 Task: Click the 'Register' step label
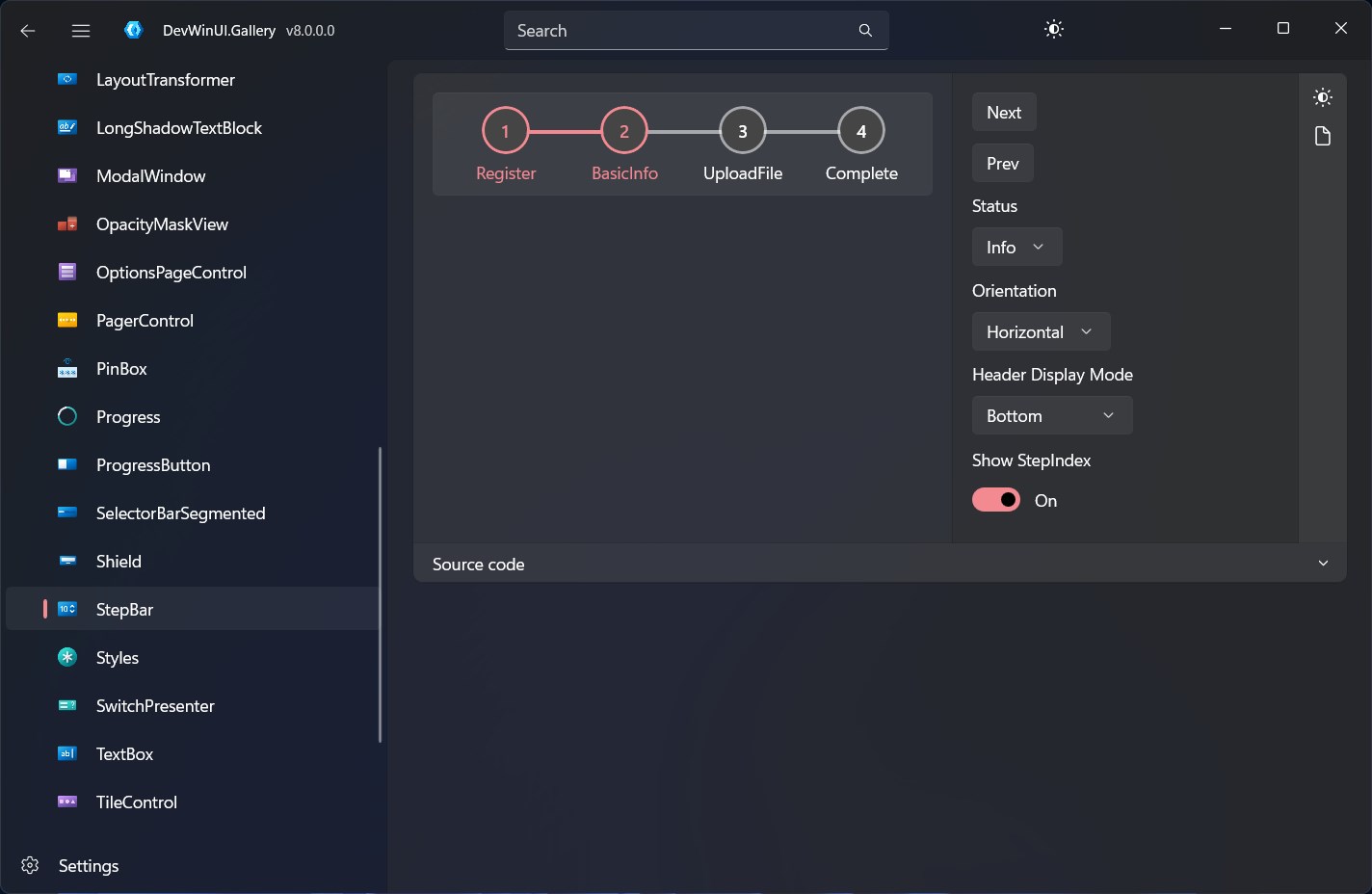pyautogui.click(x=506, y=173)
